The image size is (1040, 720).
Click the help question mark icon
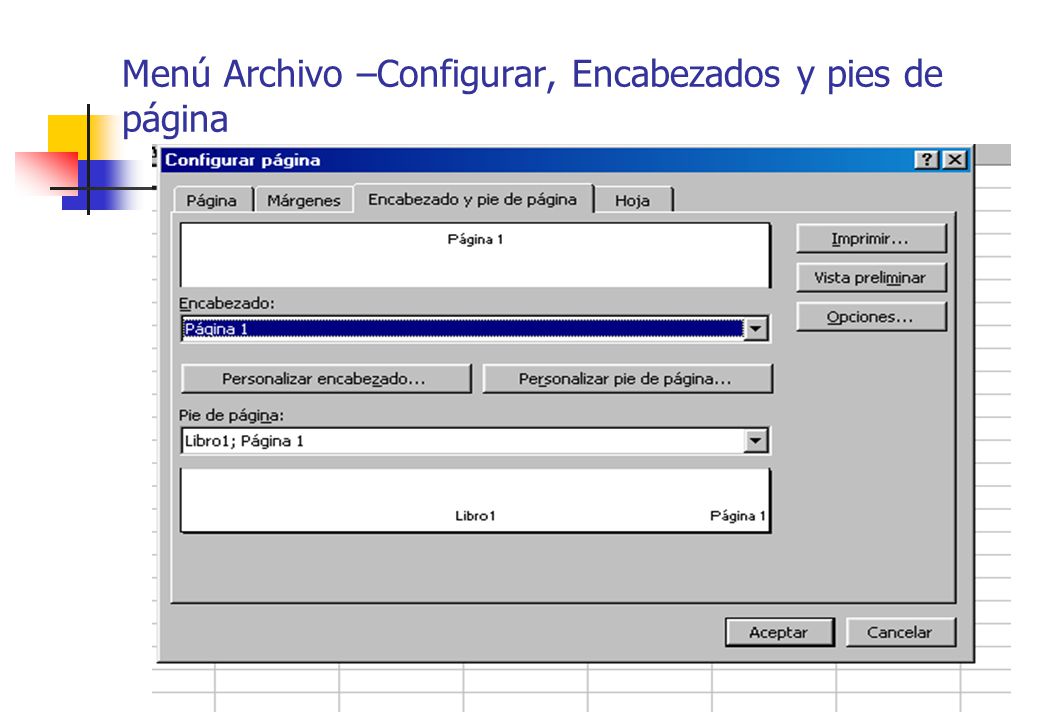click(927, 160)
